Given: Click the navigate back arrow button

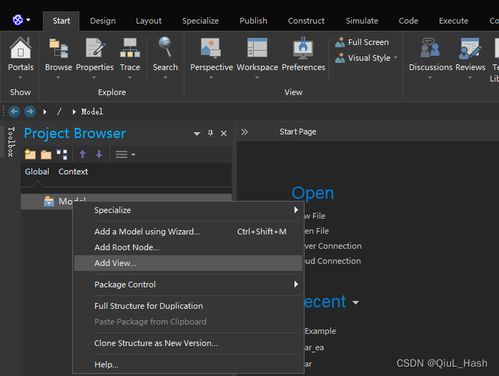Looking at the screenshot, I should 14,112.
